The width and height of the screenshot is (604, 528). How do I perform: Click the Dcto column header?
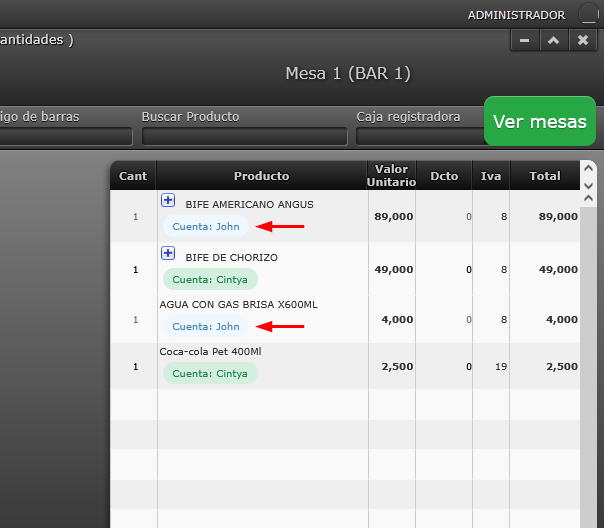444,176
